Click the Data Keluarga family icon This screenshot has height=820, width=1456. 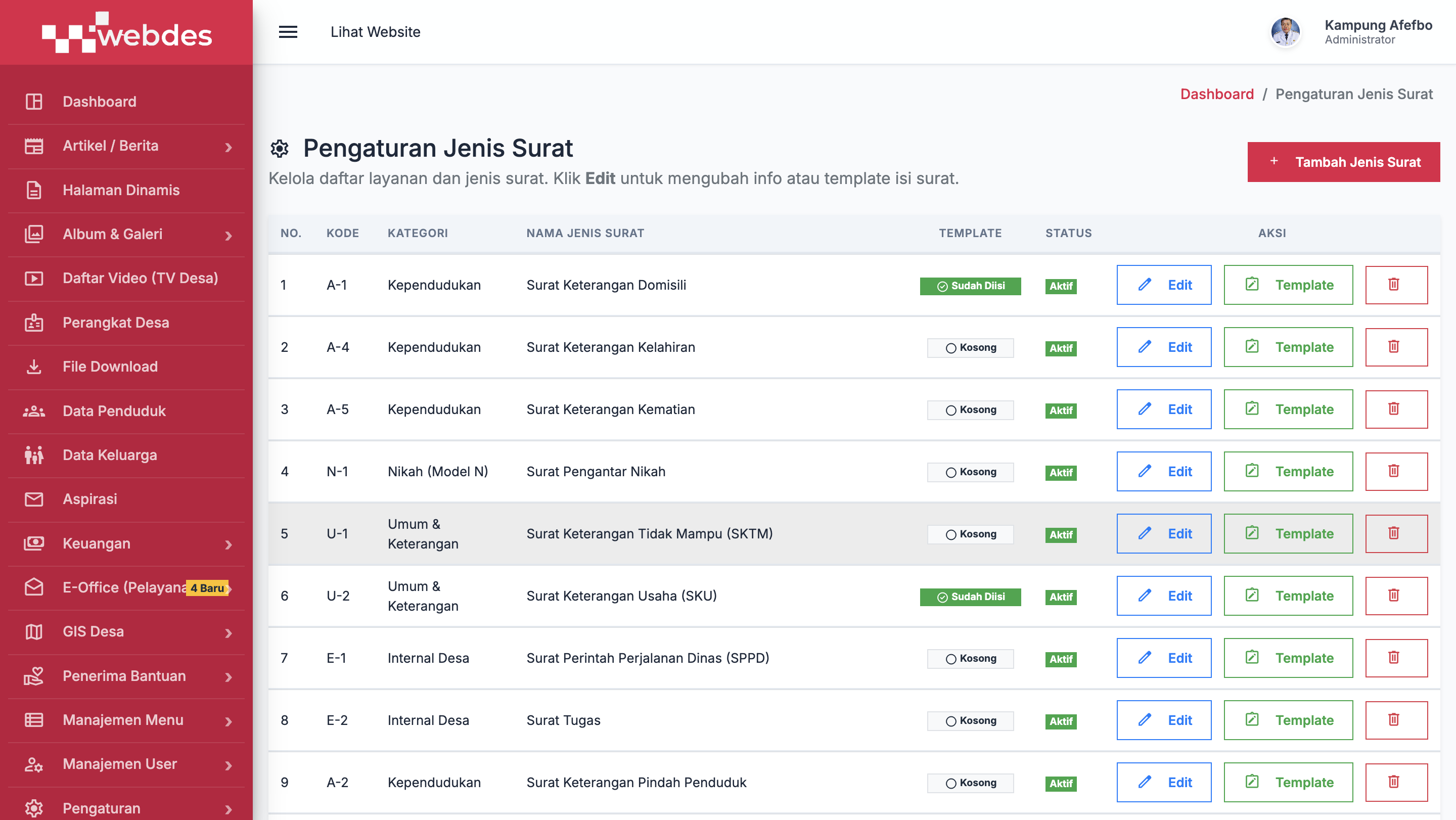[34, 455]
